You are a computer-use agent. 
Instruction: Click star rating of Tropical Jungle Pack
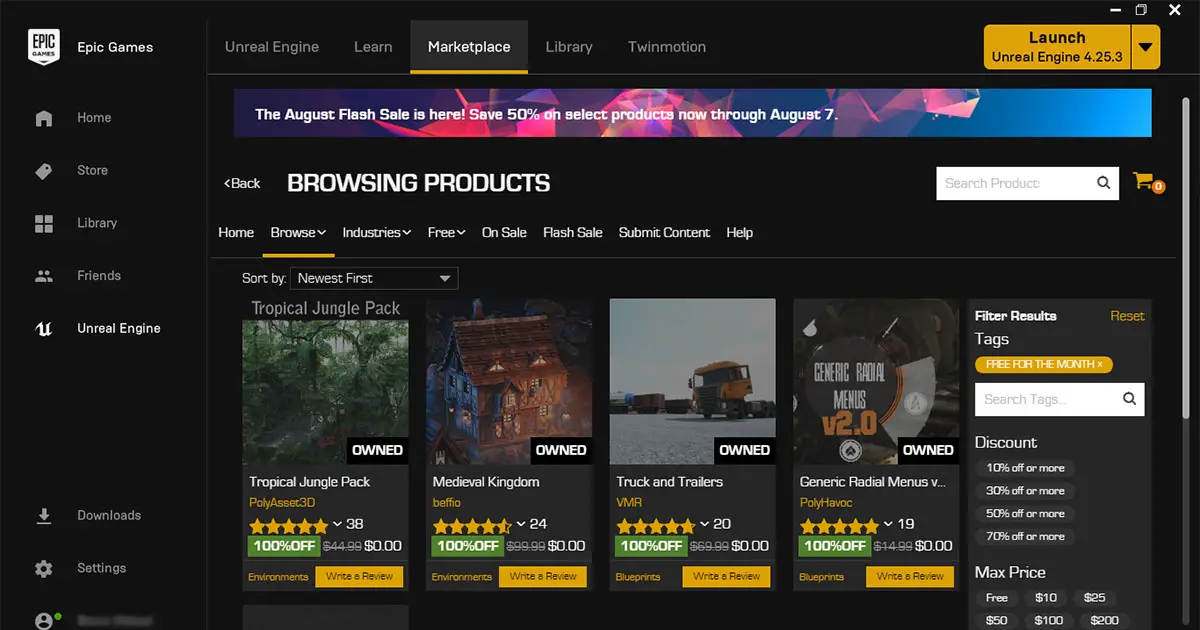(288, 525)
